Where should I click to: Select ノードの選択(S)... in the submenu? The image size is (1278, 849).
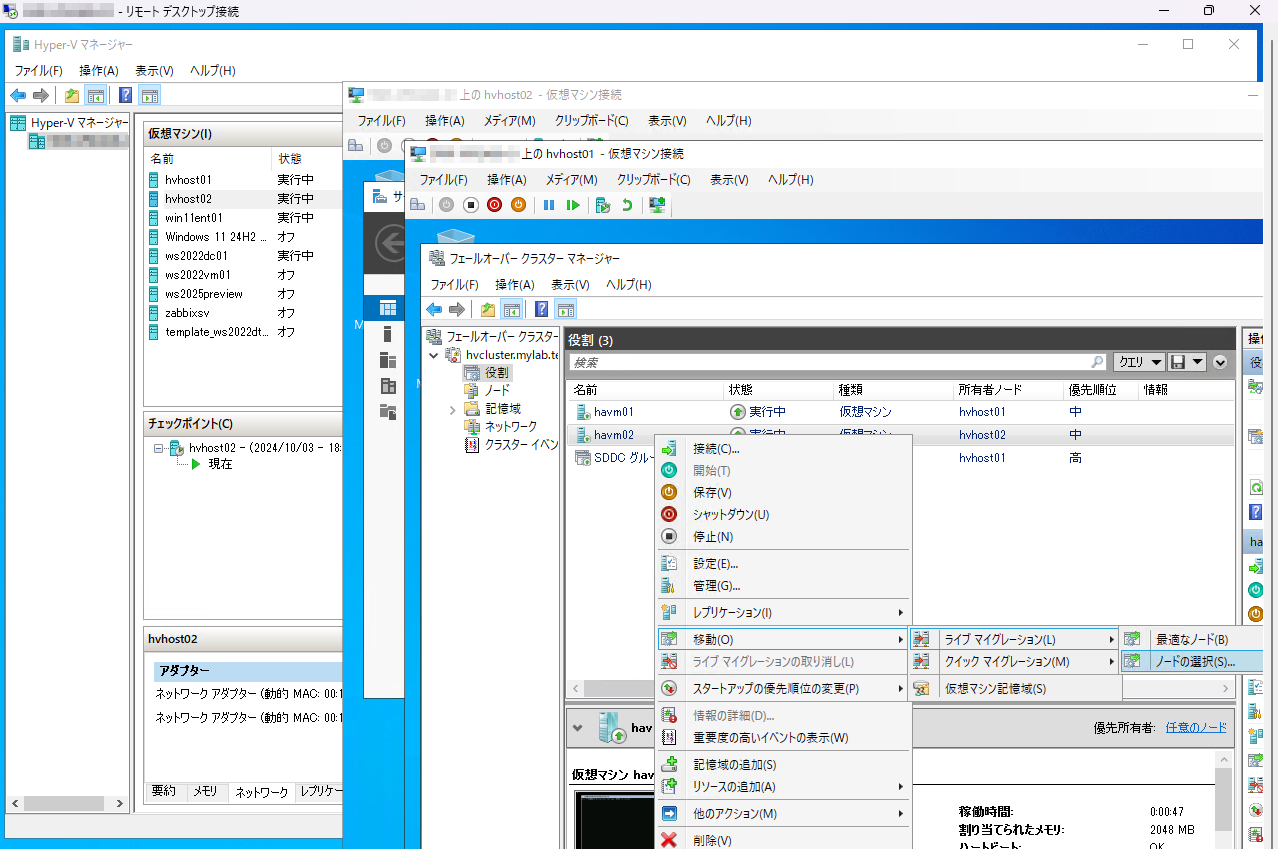[x=1194, y=662]
